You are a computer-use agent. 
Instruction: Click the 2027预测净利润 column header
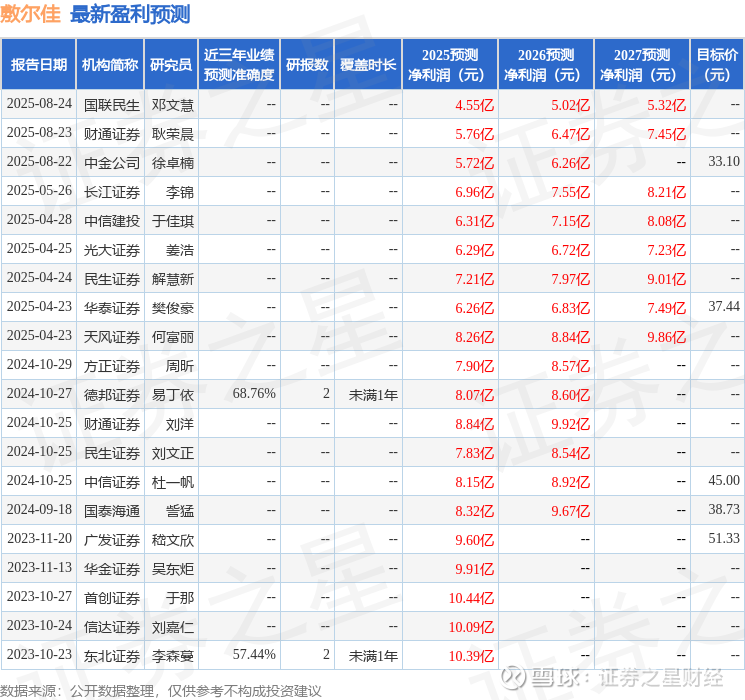coord(642,65)
